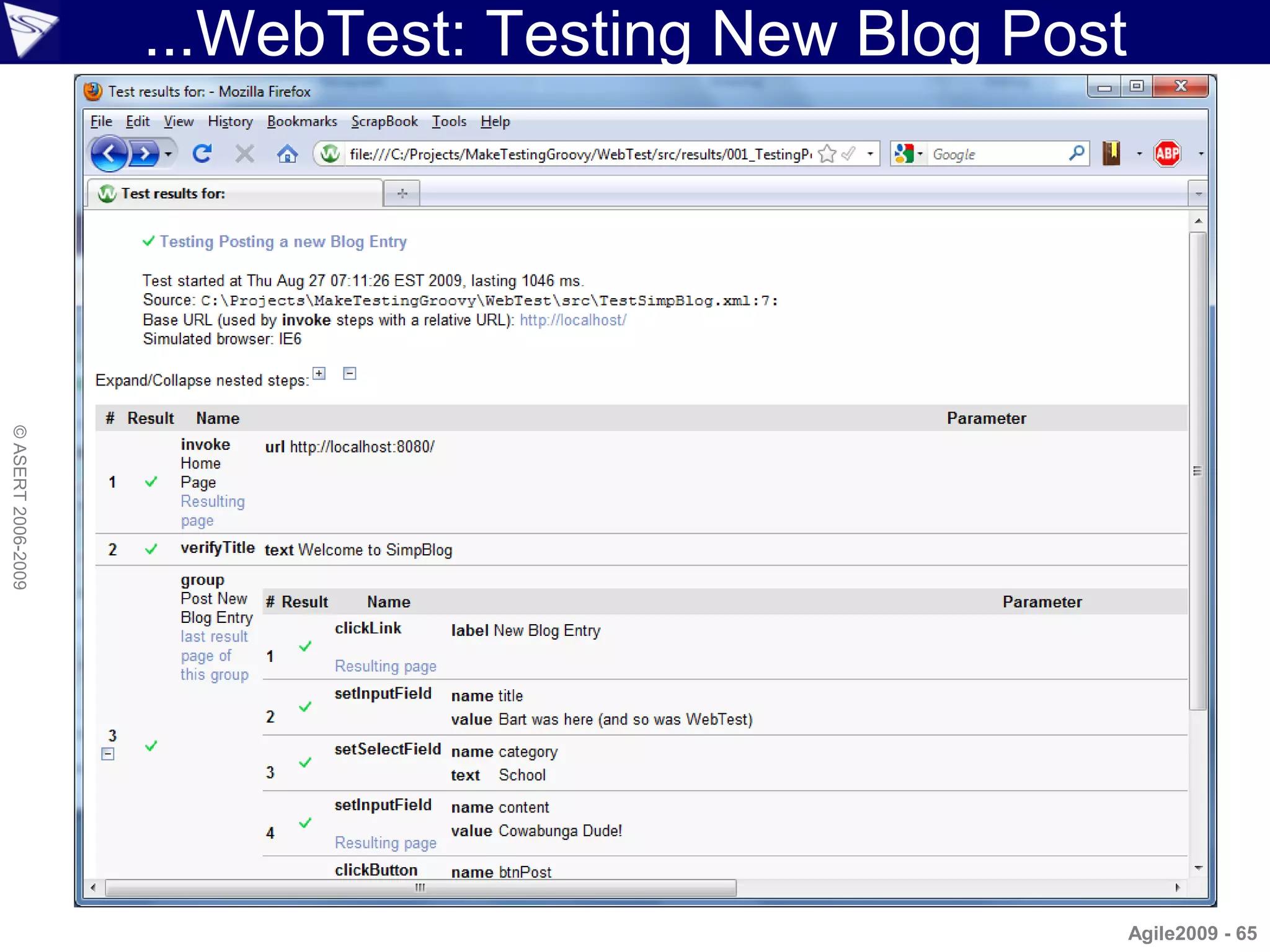This screenshot has height=952, width=1270.
Task: Go to the Home page icon
Action: coord(287,153)
